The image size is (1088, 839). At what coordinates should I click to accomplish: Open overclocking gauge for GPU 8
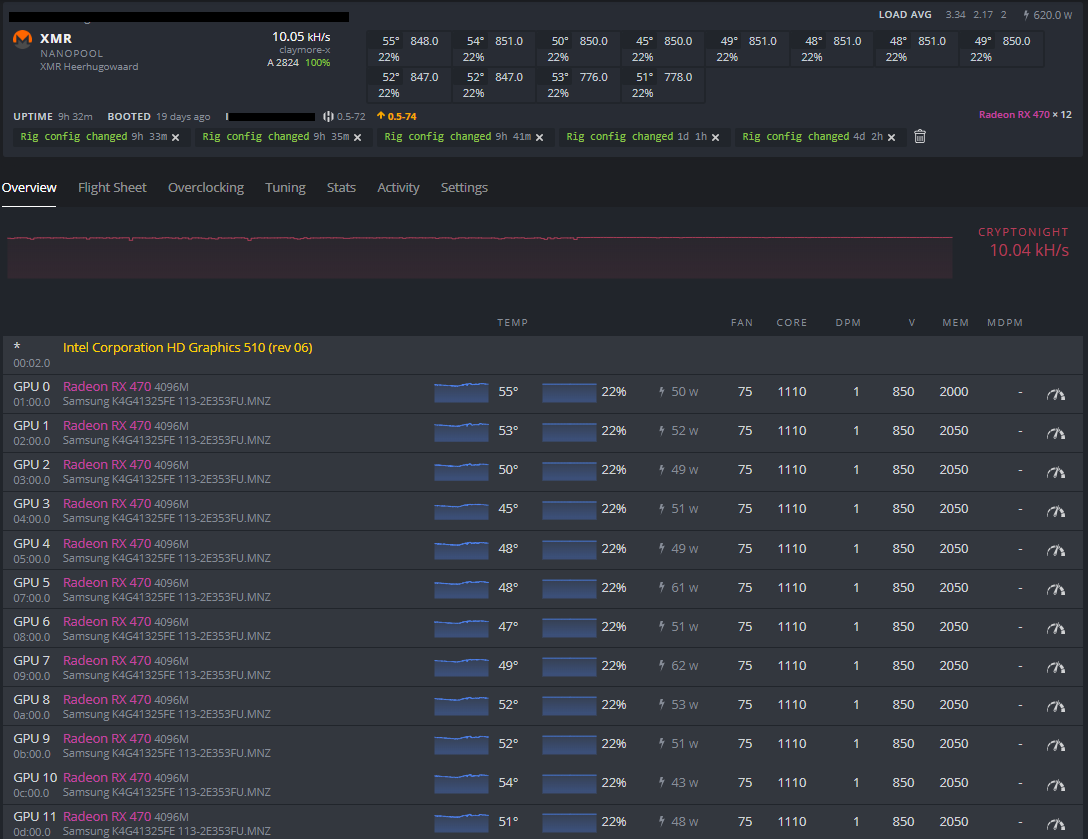click(1055, 706)
